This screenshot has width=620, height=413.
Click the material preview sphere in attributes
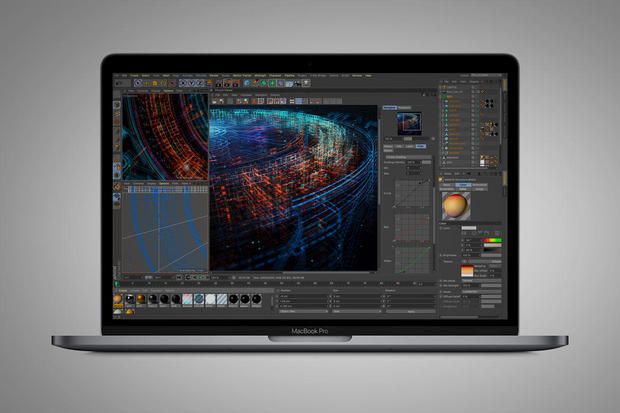(x=456, y=206)
